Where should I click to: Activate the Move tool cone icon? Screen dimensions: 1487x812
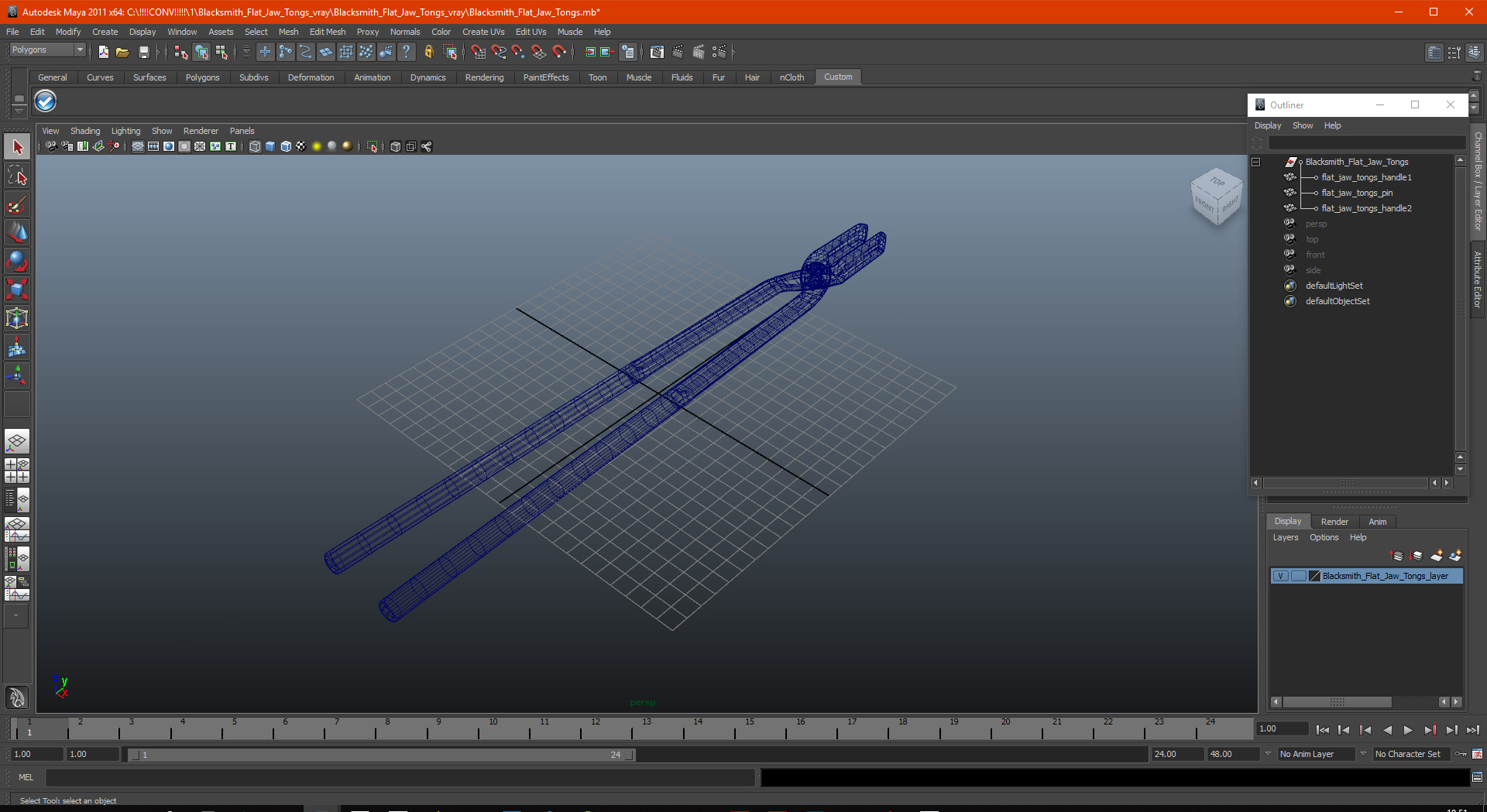pos(17,233)
